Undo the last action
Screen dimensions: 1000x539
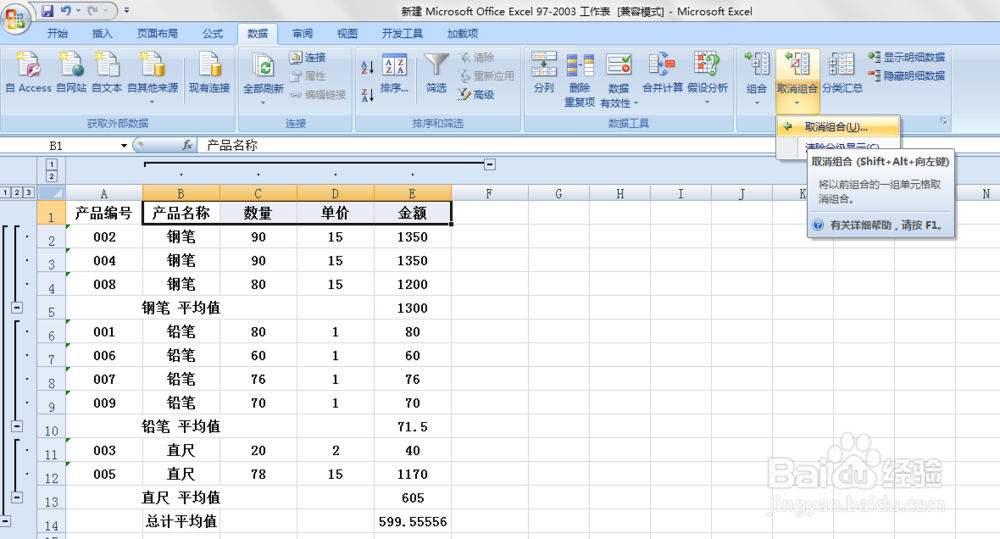tap(66, 11)
